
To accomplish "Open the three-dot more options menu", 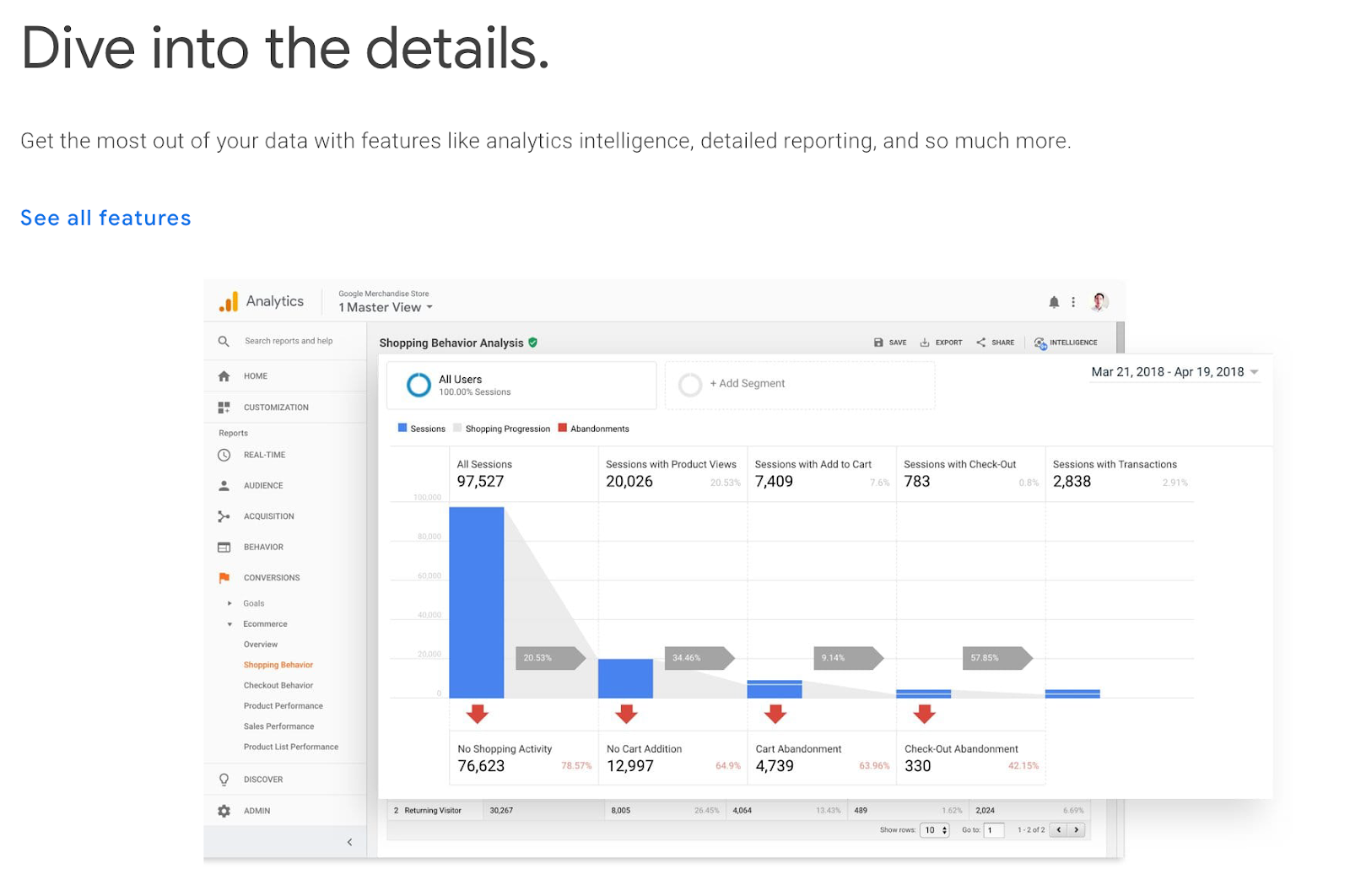I will [x=1073, y=302].
